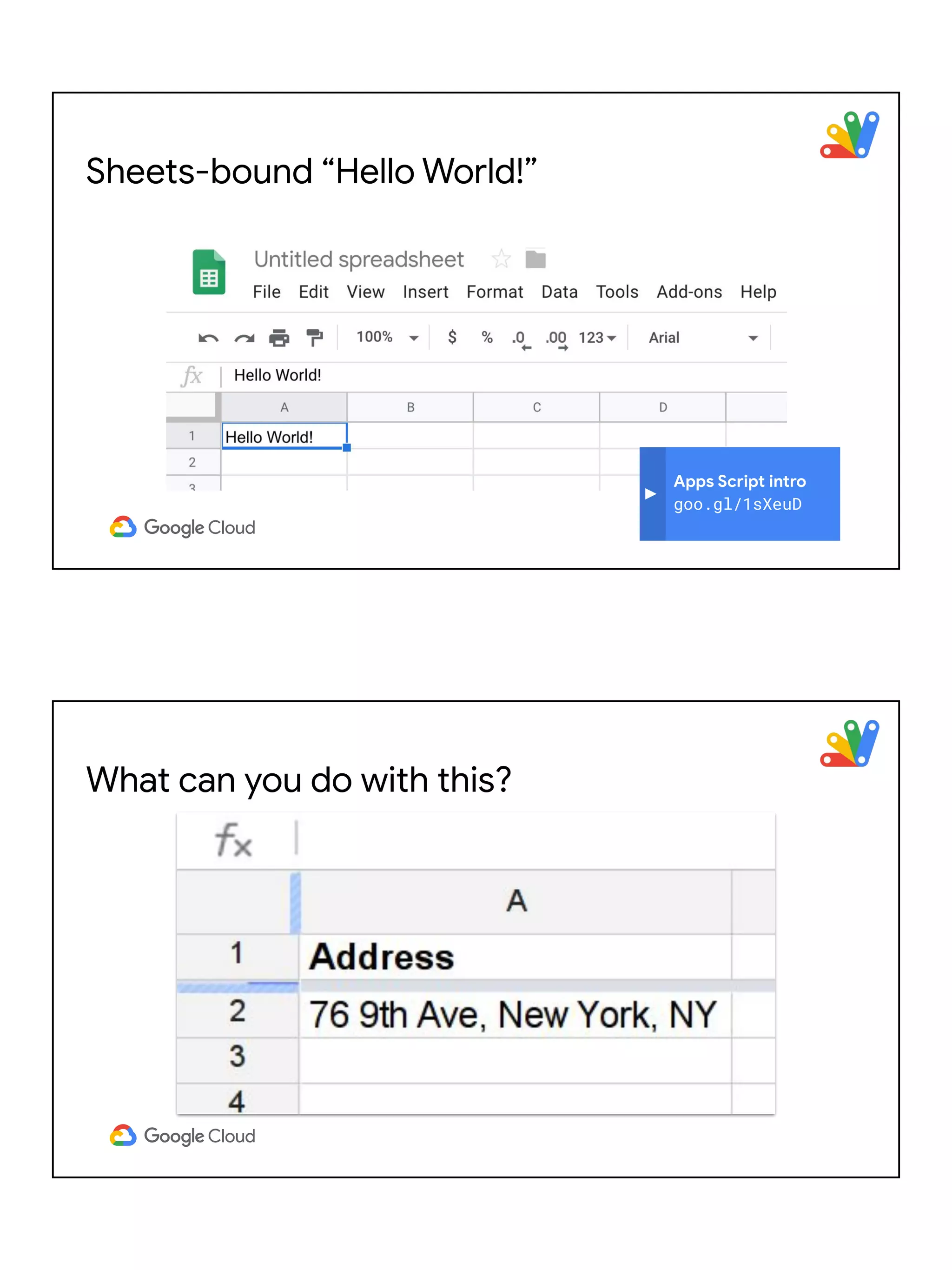Click the Apps Script logo on second slide
This screenshot has width=952, height=1270.
tap(850, 744)
